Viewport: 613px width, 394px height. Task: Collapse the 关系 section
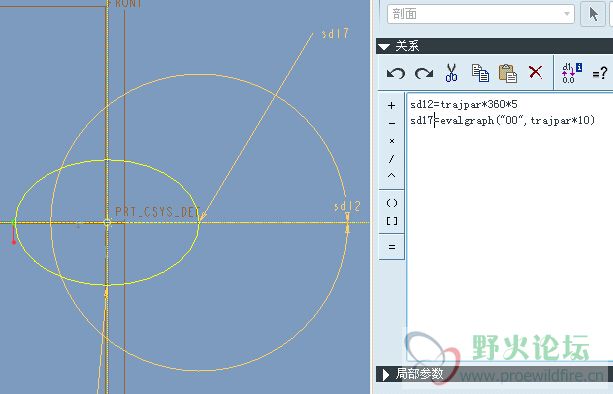pos(384,47)
